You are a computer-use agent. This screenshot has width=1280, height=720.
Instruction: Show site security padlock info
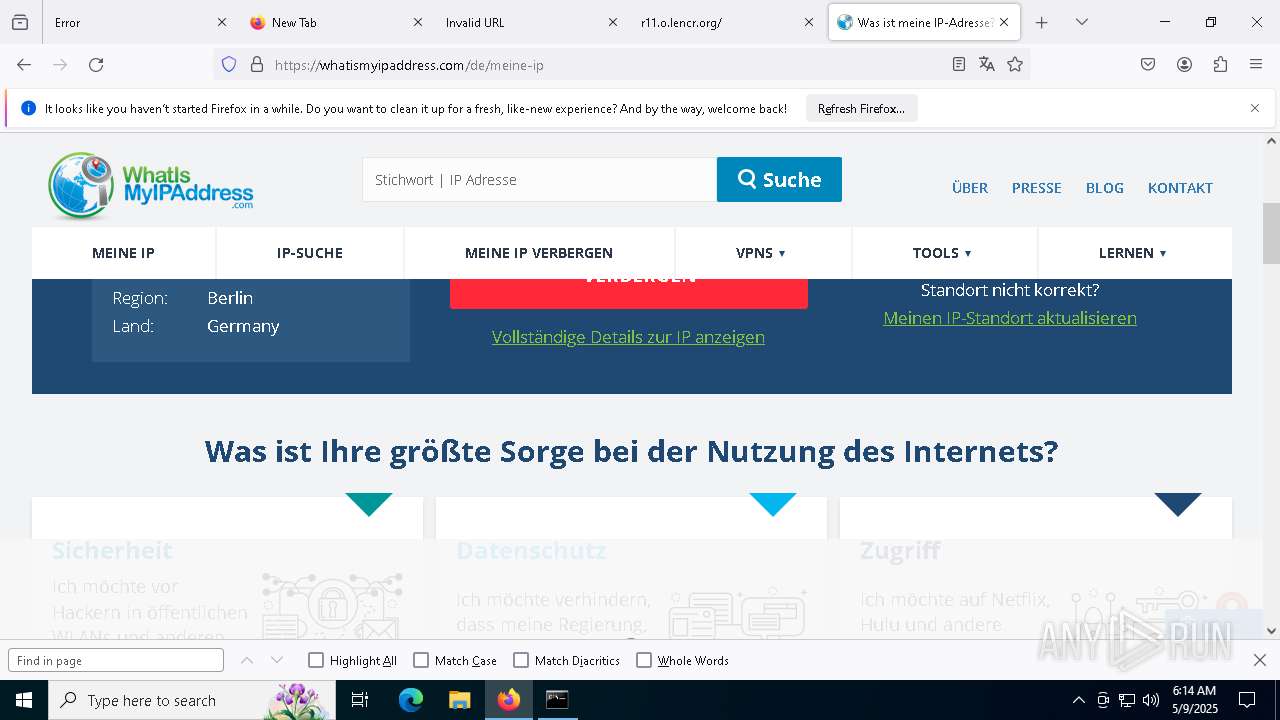pos(257,64)
